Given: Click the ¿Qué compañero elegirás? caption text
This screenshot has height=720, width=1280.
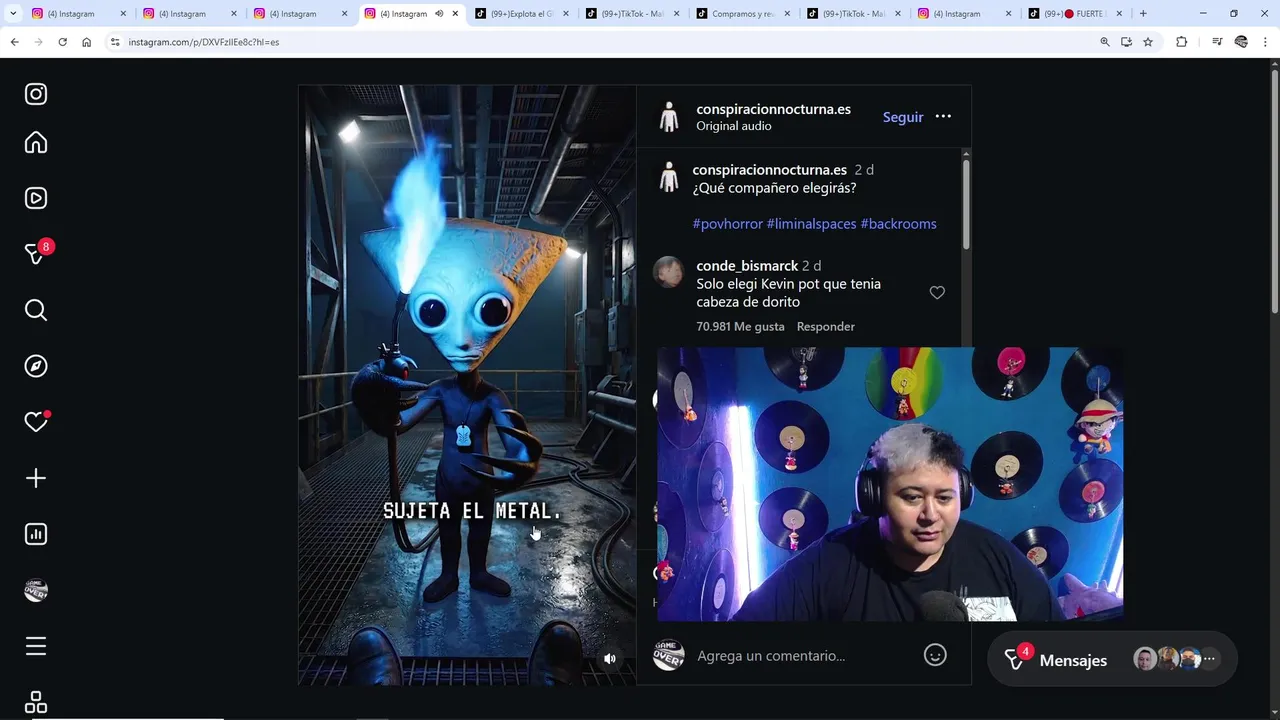Looking at the screenshot, I should pos(774,188).
